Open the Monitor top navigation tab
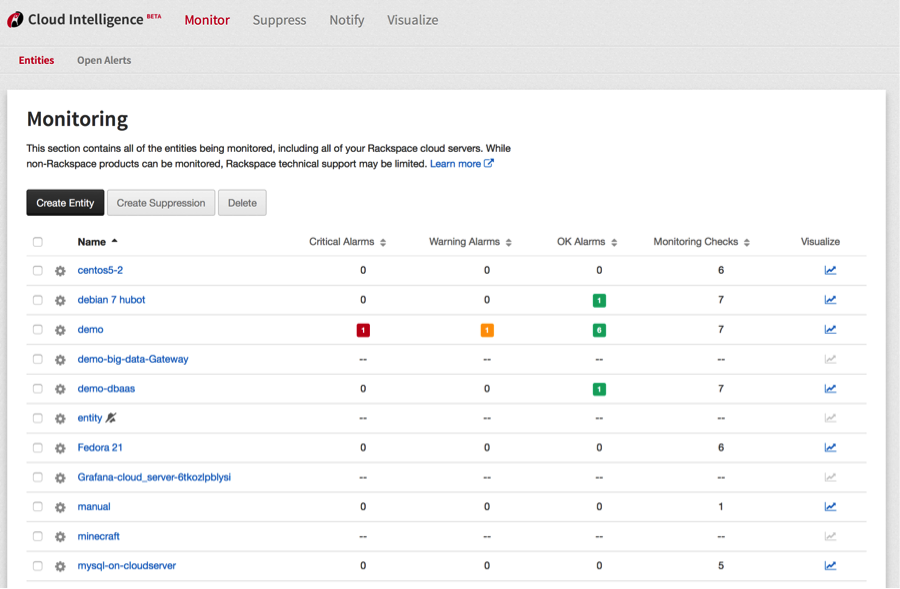 coord(207,20)
